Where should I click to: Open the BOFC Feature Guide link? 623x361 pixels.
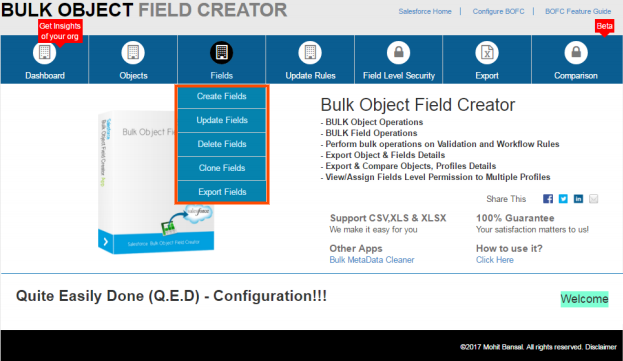click(578, 12)
